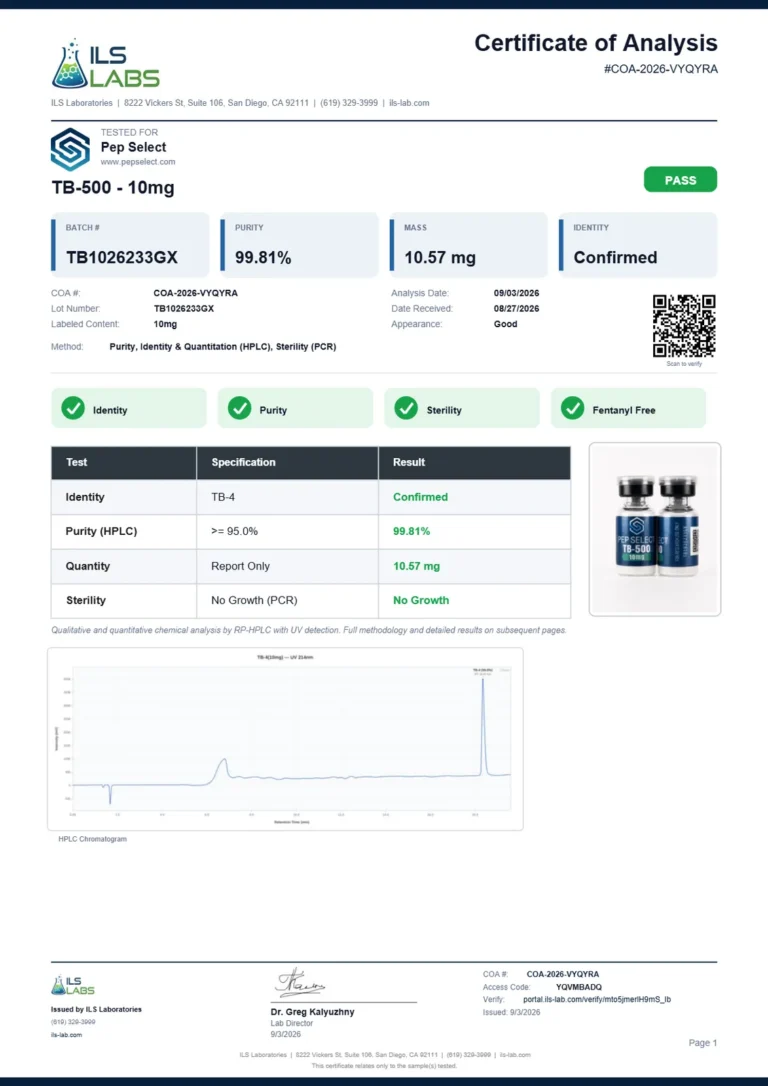The height and width of the screenshot is (1086, 768).
Task: Select the Identity Confirmed card
Action: pos(638,245)
